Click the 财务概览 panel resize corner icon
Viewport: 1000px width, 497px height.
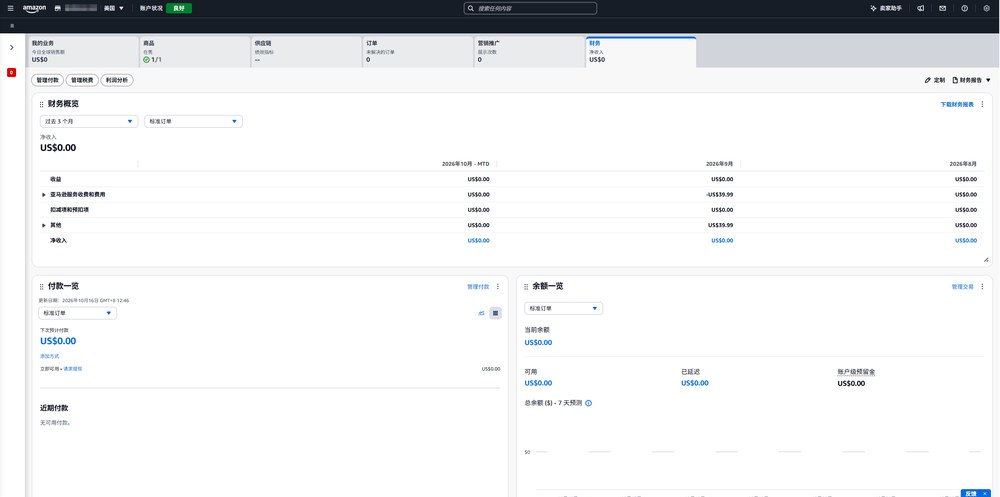click(x=986, y=260)
